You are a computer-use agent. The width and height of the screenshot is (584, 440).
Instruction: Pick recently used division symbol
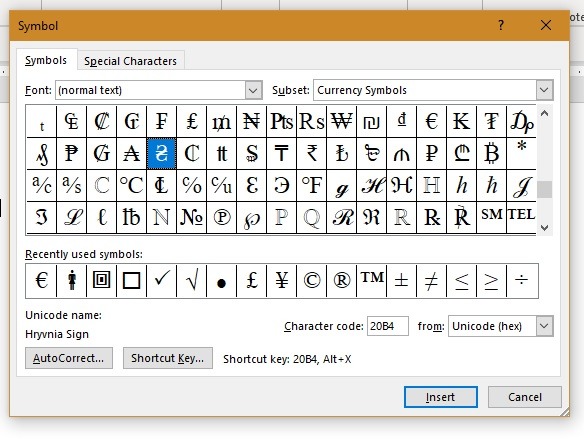coord(521,281)
